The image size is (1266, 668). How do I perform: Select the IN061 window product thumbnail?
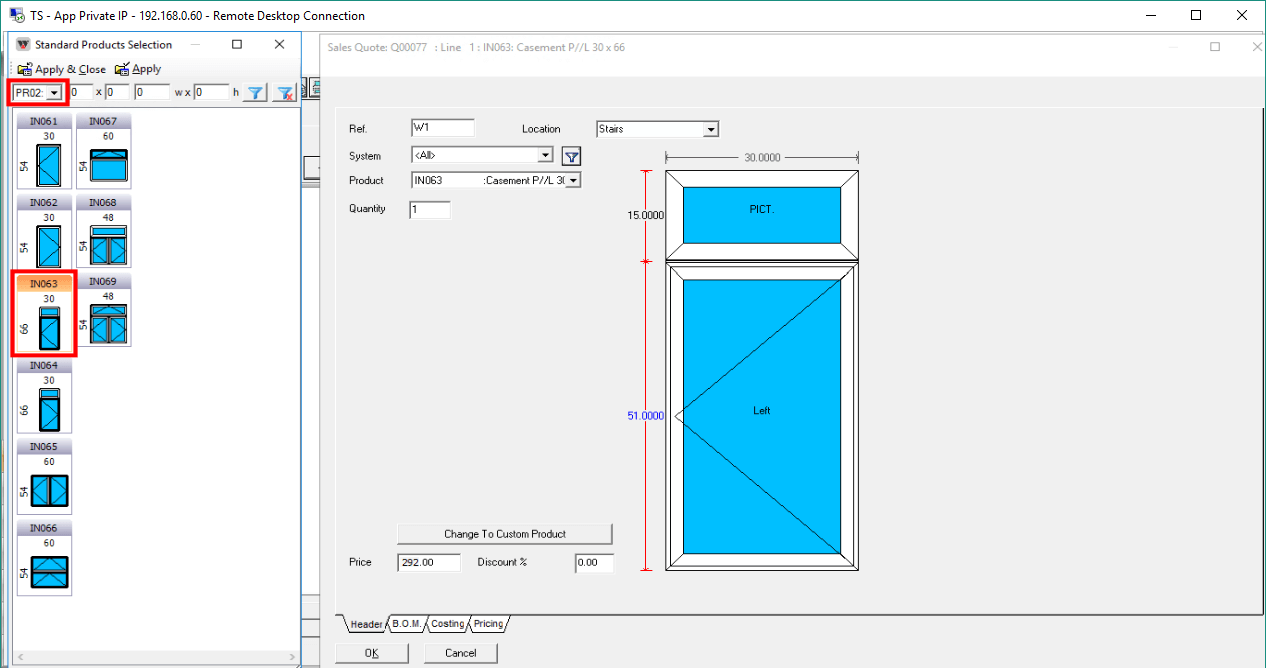44,152
